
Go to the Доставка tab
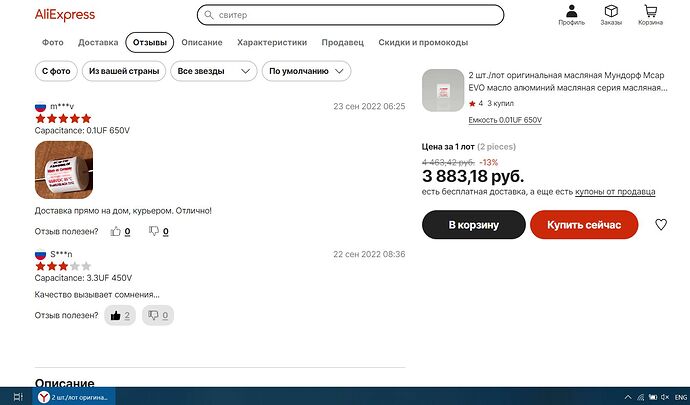point(98,43)
